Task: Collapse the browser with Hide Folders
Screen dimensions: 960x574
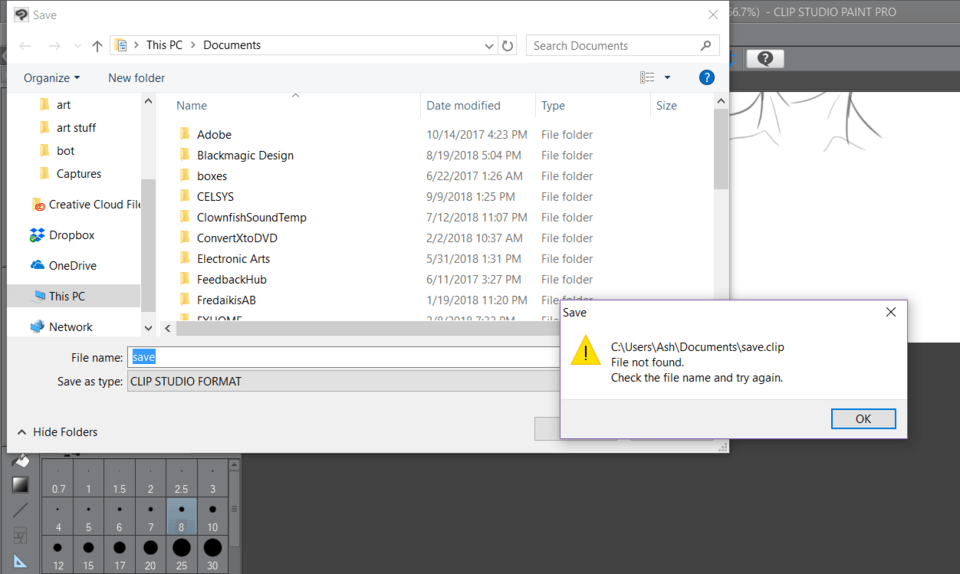Action: coord(57,432)
